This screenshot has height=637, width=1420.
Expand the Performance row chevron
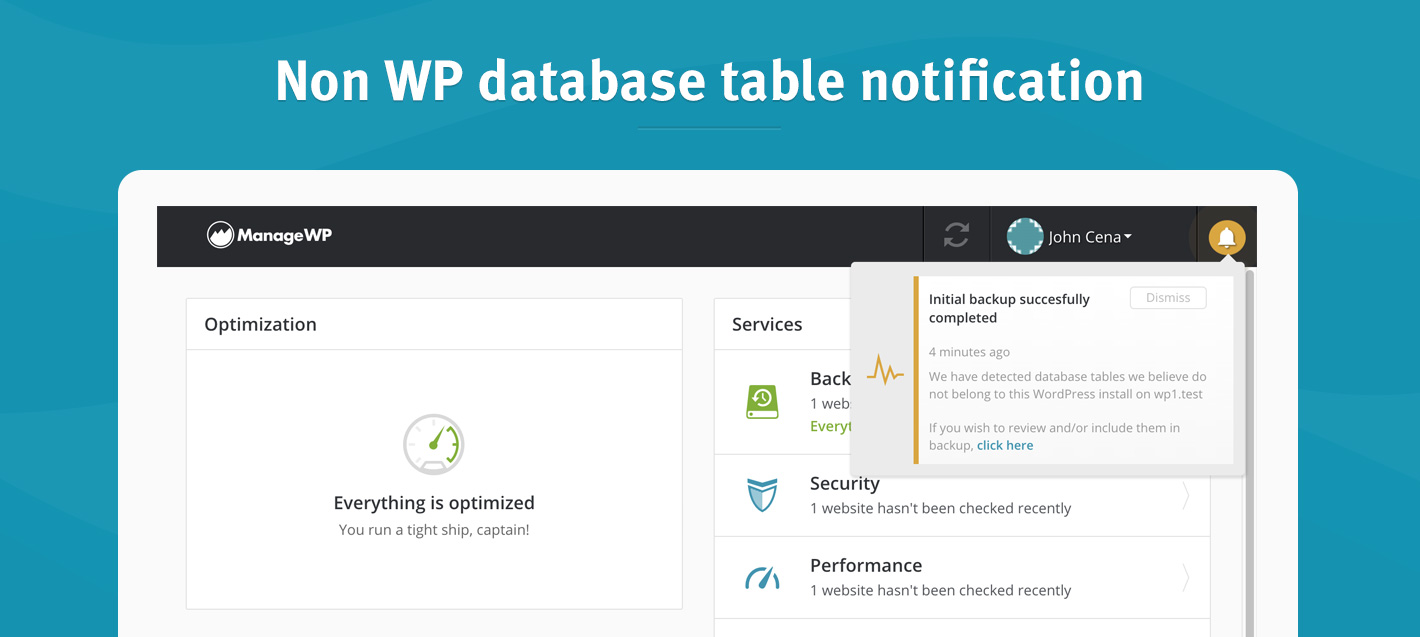(1186, 578)
